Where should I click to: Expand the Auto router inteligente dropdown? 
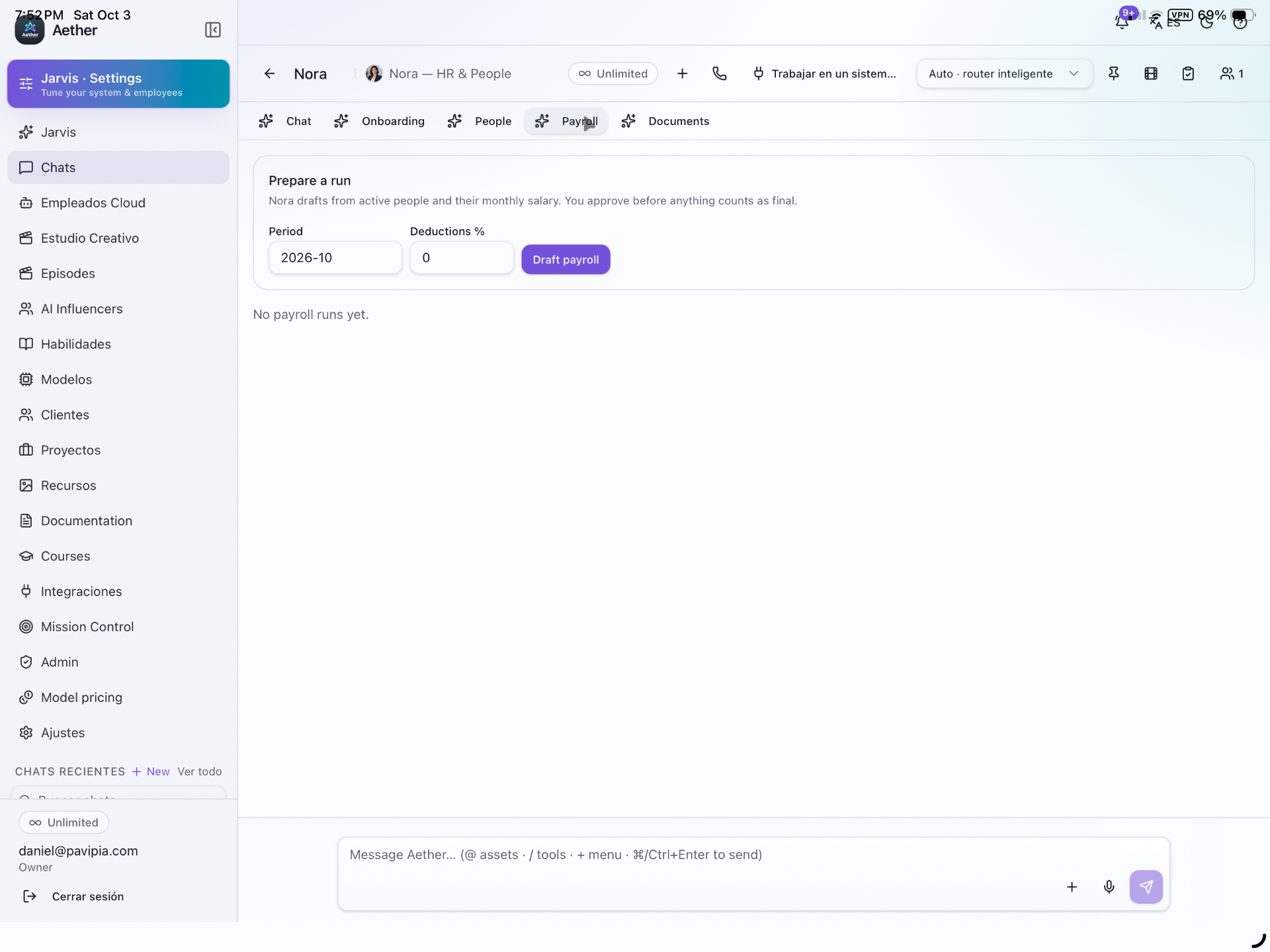1004,73
